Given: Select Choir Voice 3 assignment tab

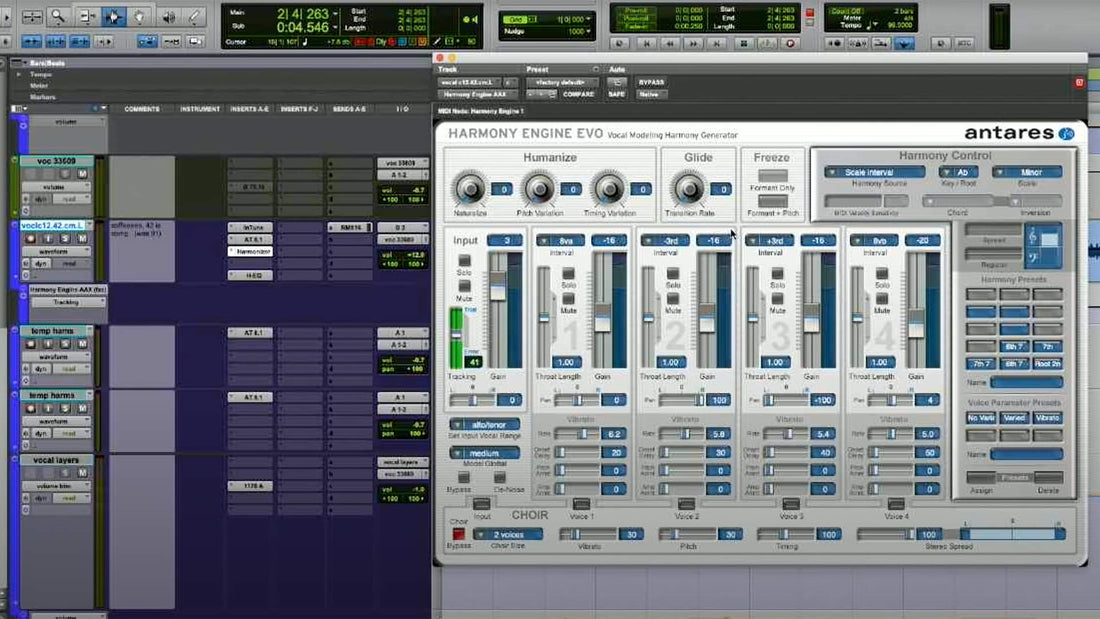Looking at the screenshot, I should [x=791, y=504].
